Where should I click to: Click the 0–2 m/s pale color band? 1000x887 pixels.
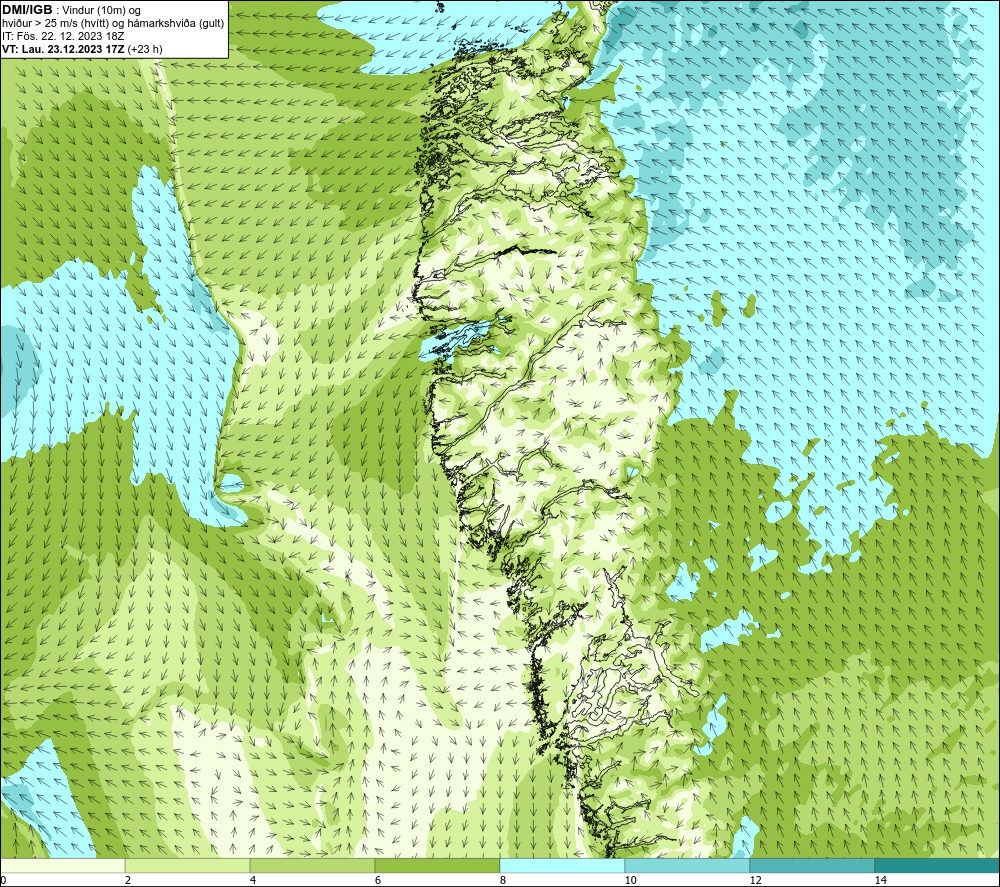tap(62, 865)
